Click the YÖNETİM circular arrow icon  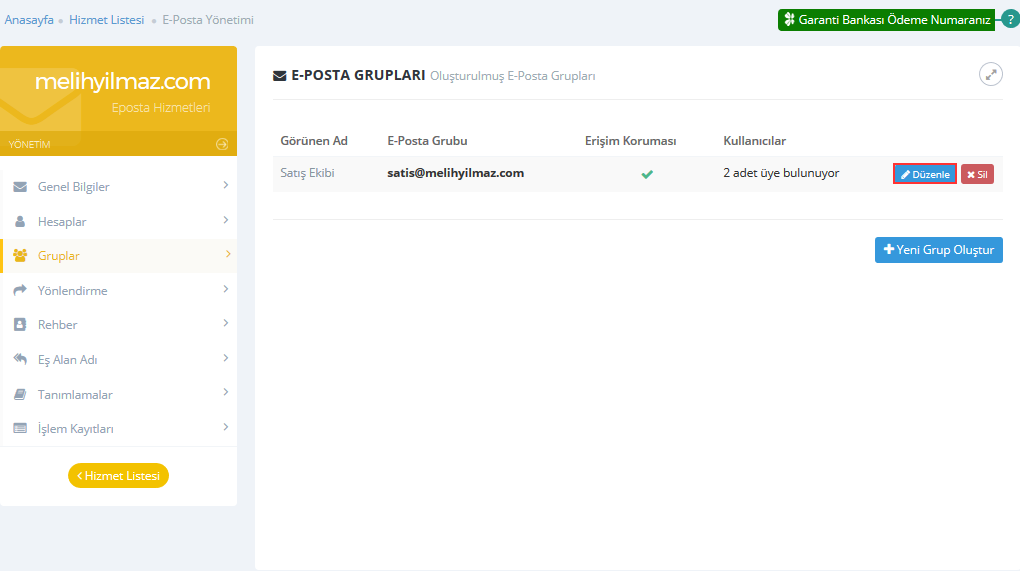pos(222,144)
